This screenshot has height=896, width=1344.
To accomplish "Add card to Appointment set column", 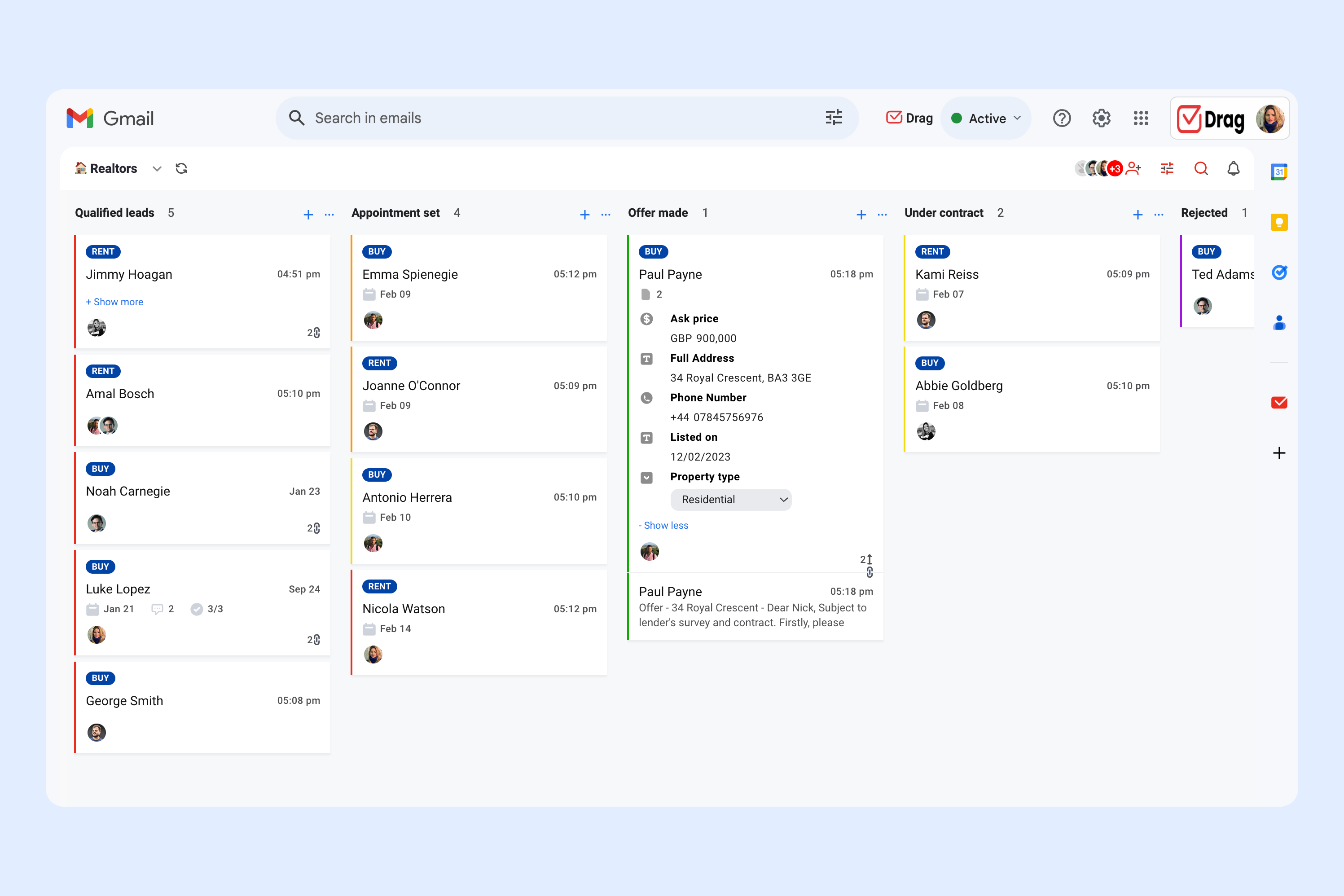I will (584, 214).
